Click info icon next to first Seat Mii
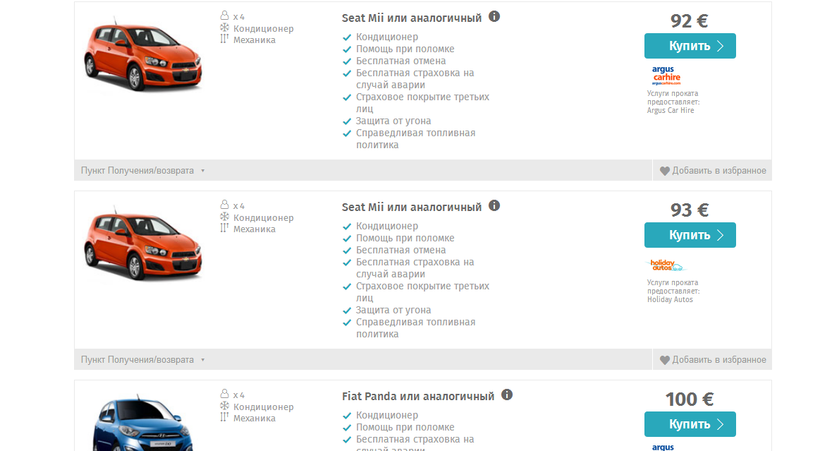The height and width of the screenshot is (451, 820). coord(495,17)
